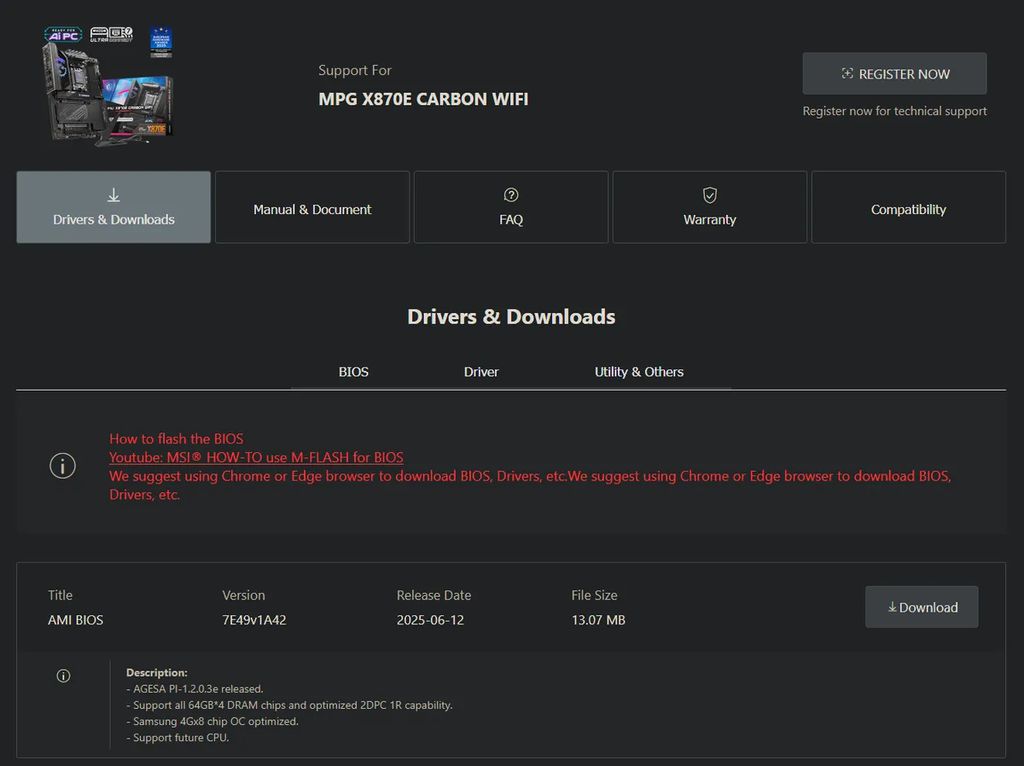Click the MPG X870E CARBON WIFI heading
Image resolution: width=1024 pixels, height=766 pixels.
pyautogui.click(x=423, y=99)
